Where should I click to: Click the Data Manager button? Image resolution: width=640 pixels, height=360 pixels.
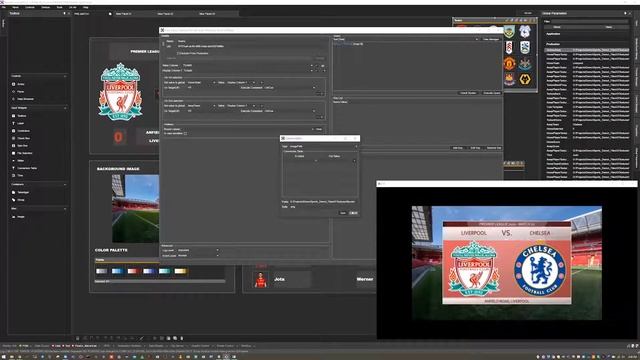tap(491, 39)
